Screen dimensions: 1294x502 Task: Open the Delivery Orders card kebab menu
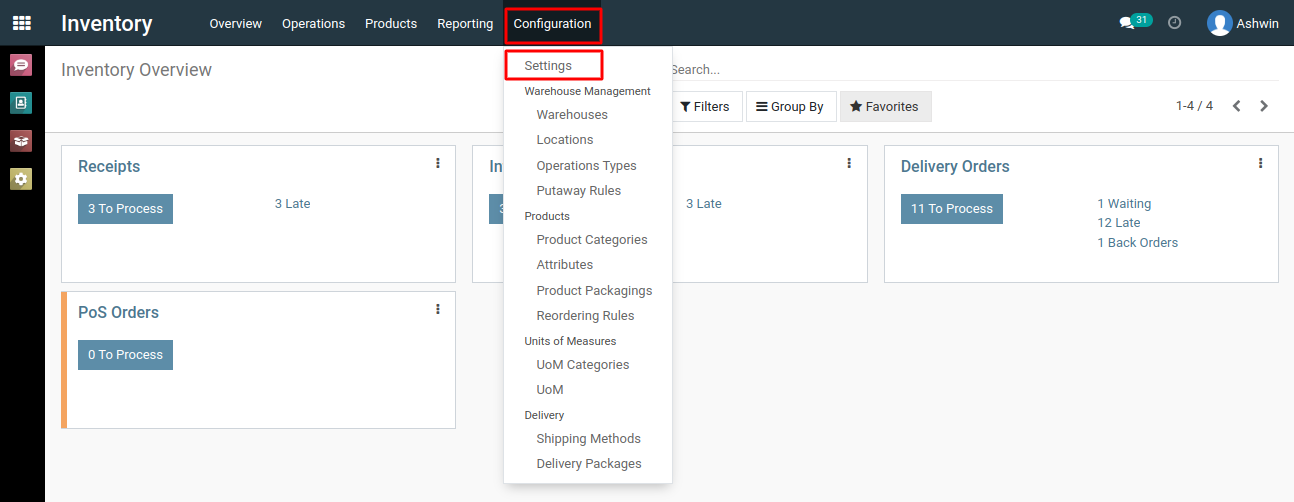(1261, 163)
